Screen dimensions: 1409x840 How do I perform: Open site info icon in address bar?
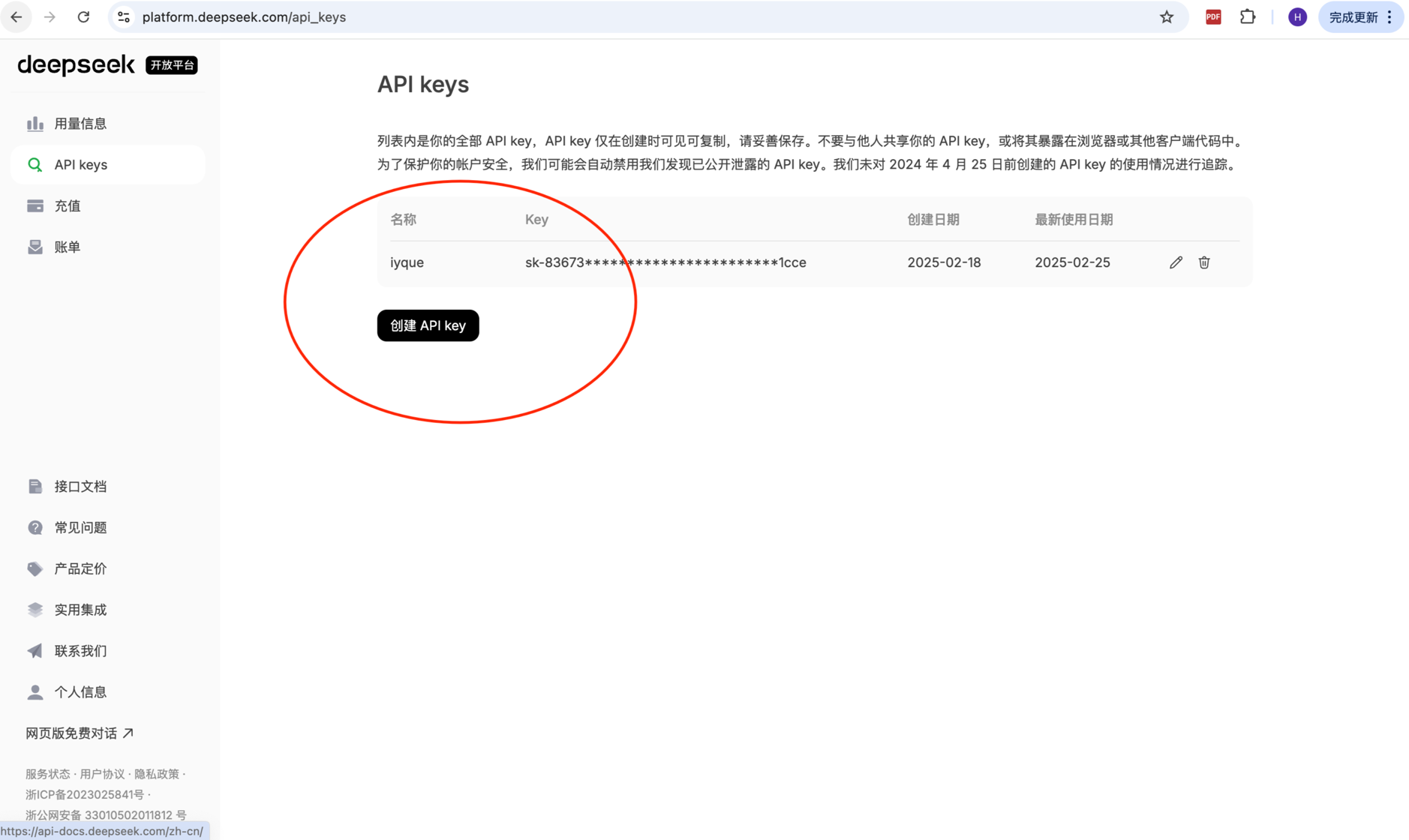(124, 16)
